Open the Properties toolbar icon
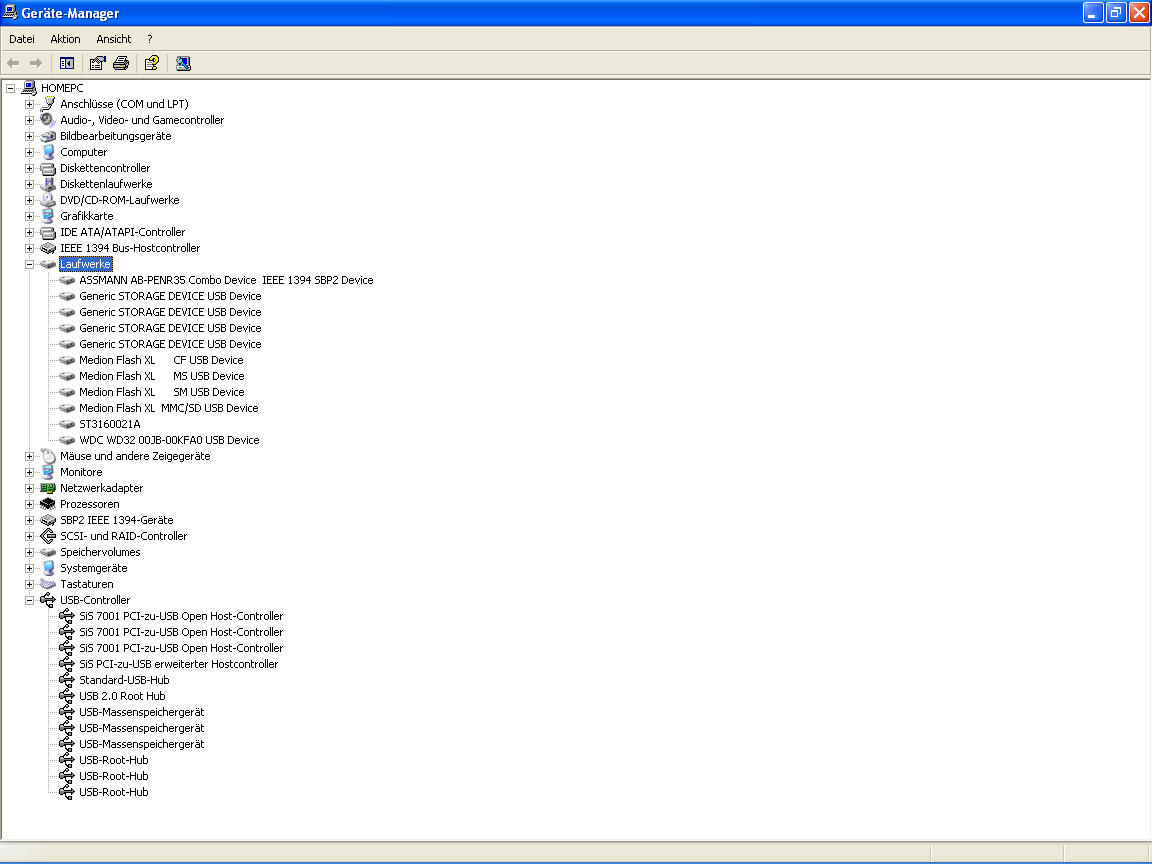The width and height of the screenshot is (1152, 864). (x=97, y=63)
